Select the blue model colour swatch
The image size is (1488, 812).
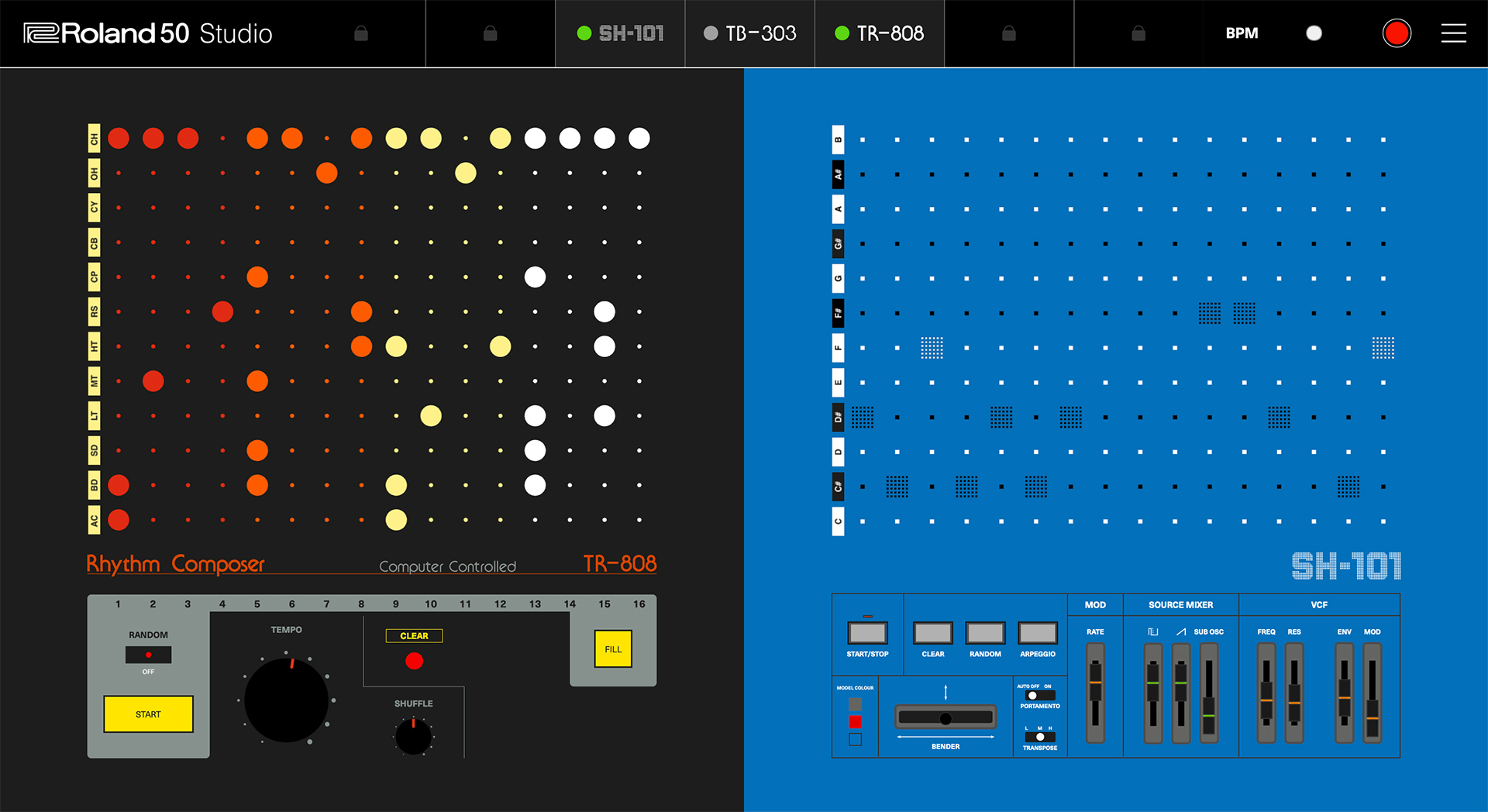pos(855,740)
